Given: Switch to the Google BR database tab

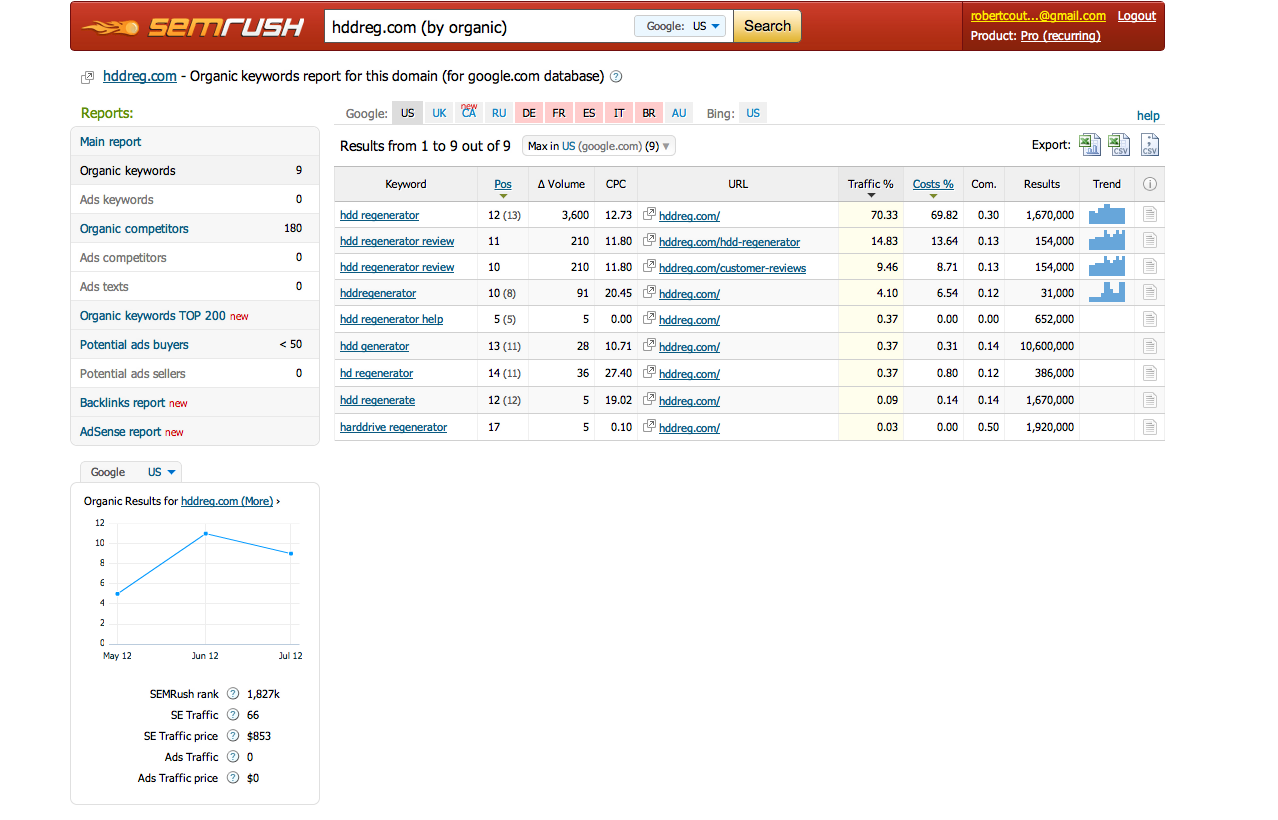Looking at the screenshot, I should (649, 113).
